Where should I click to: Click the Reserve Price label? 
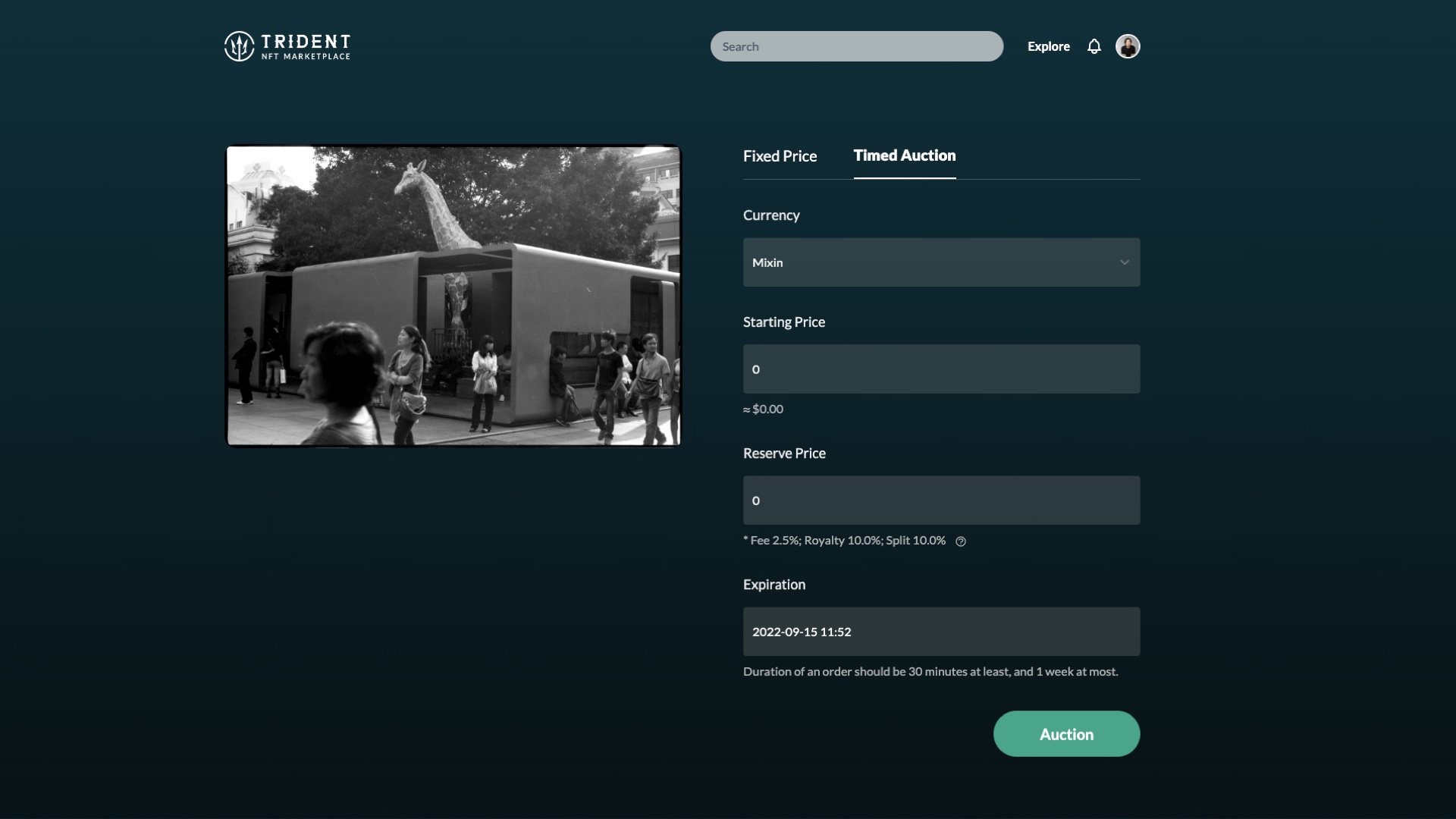[x=784, y=453]
